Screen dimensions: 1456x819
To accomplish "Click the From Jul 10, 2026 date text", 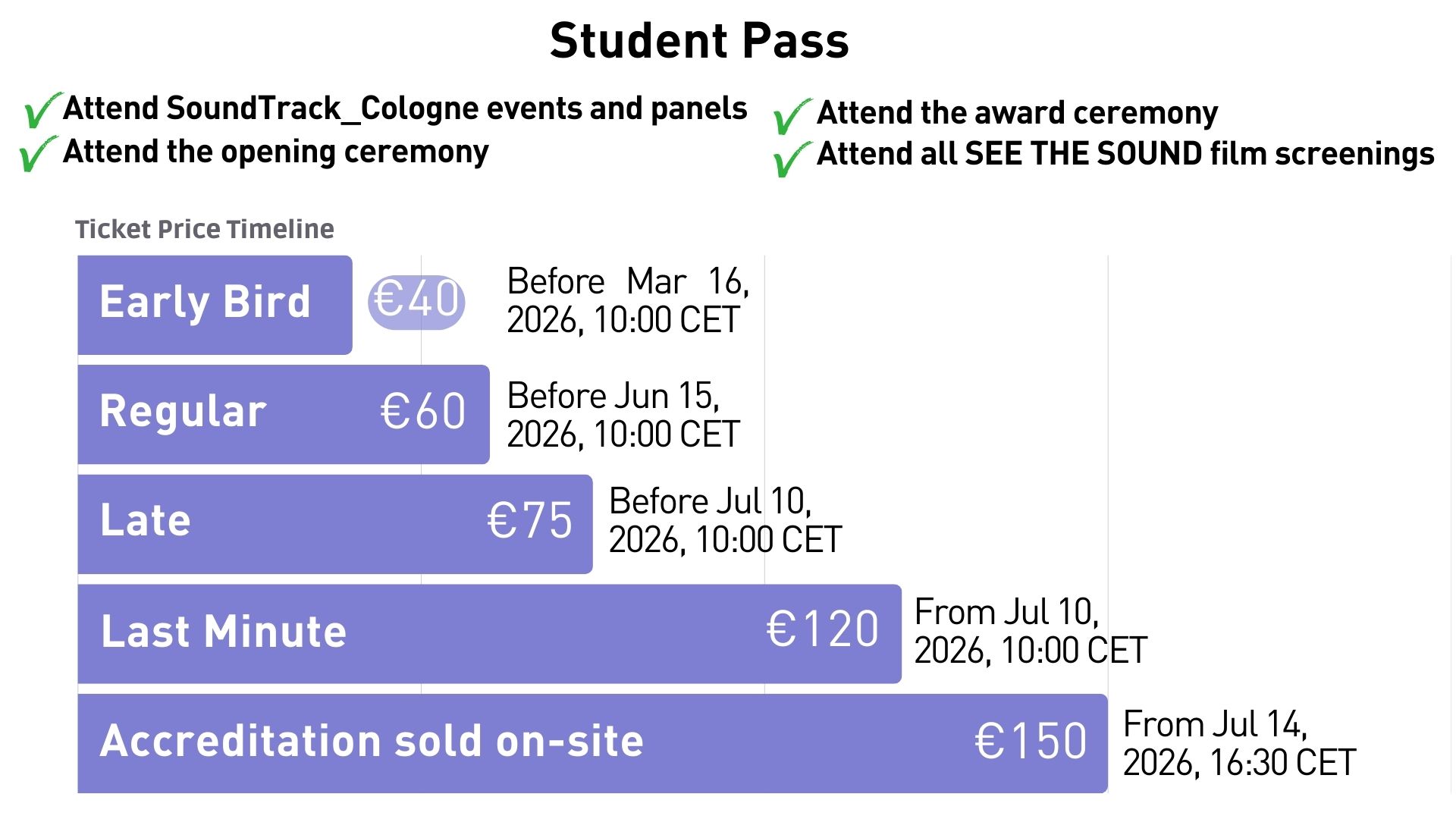I will click(1030, 632).
